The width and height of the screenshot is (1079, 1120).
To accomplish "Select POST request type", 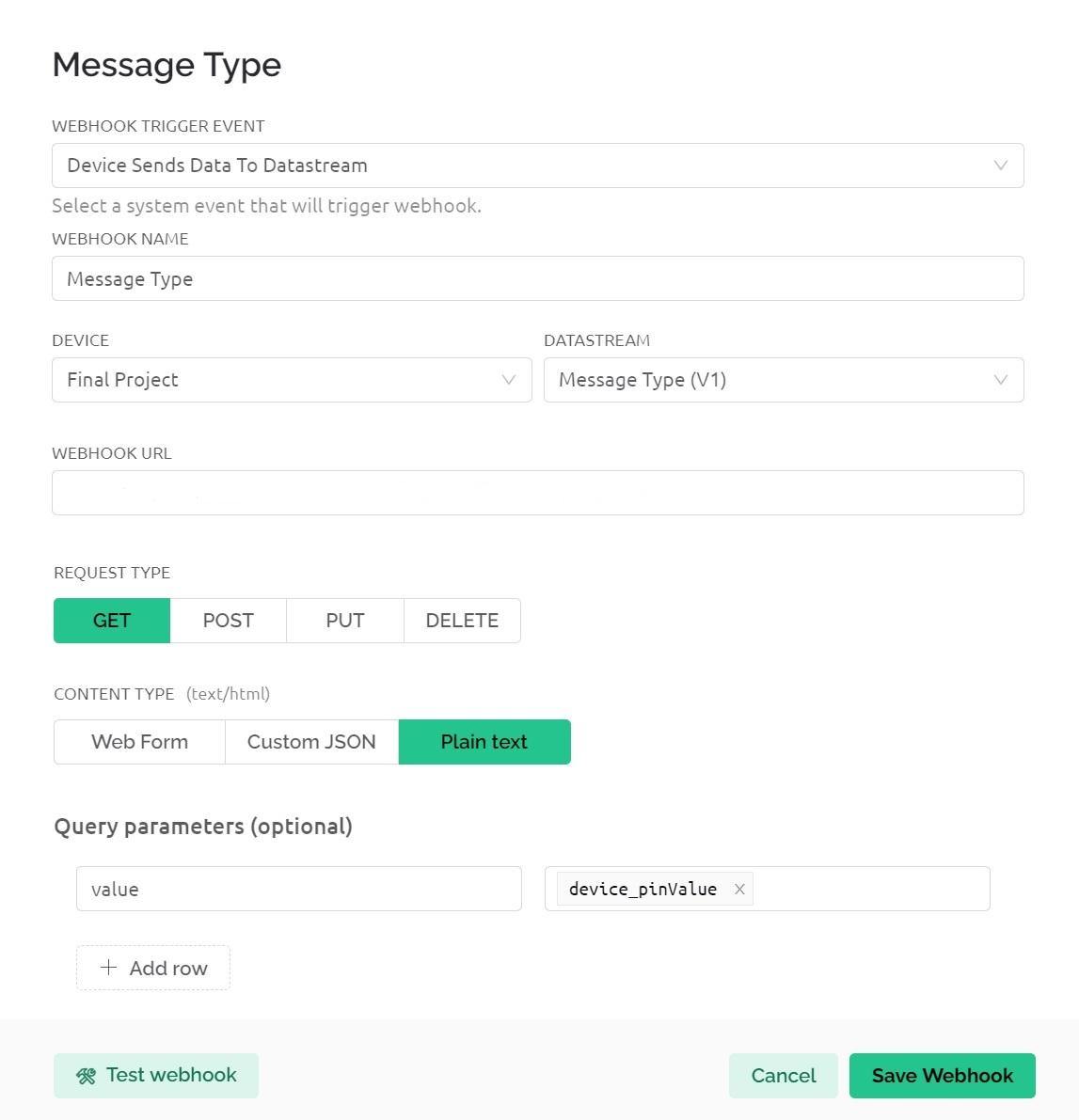I will coord(229,621).
